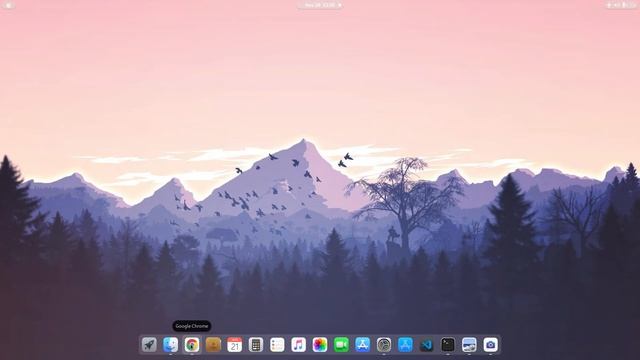The height and width of the screenshot is (360, 640).
Task: Click the Apple logo in top-left corner
Action: [x=9, y=5]
